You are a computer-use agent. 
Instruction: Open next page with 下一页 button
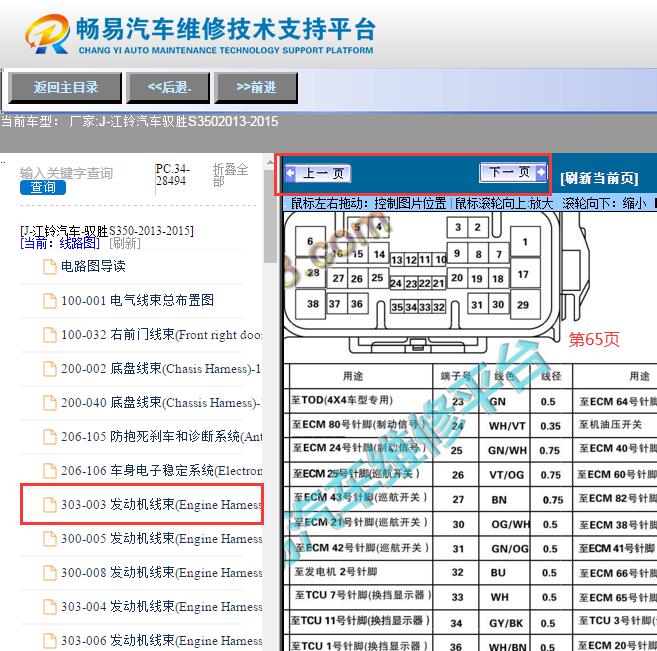[513, 172]
